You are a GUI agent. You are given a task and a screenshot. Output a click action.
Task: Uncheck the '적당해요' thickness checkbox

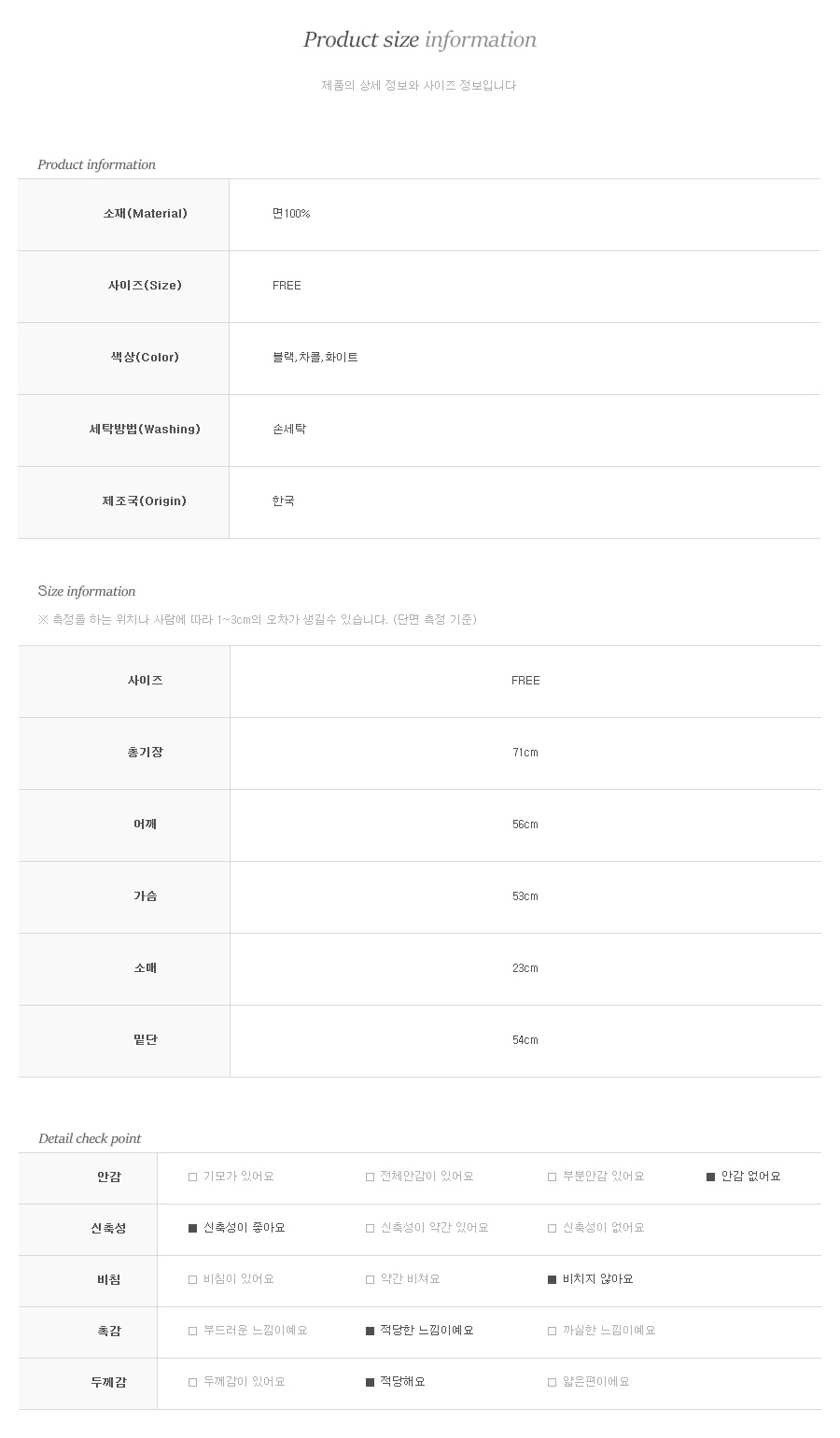point(370,1382)
